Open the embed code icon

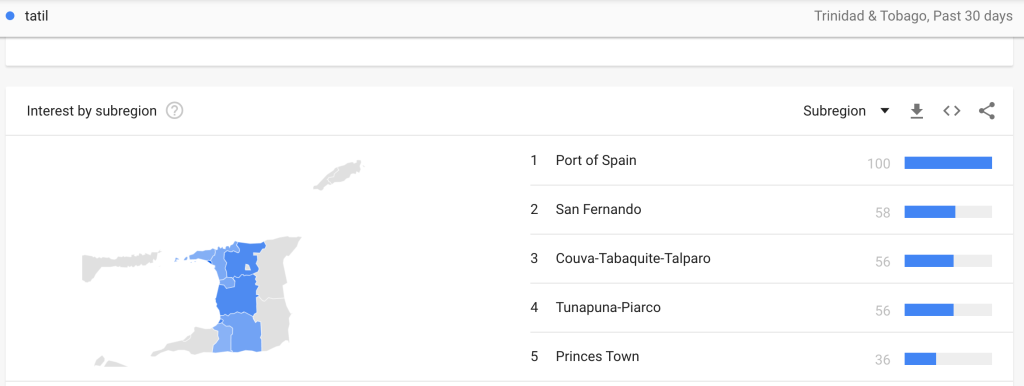(952, 111)
